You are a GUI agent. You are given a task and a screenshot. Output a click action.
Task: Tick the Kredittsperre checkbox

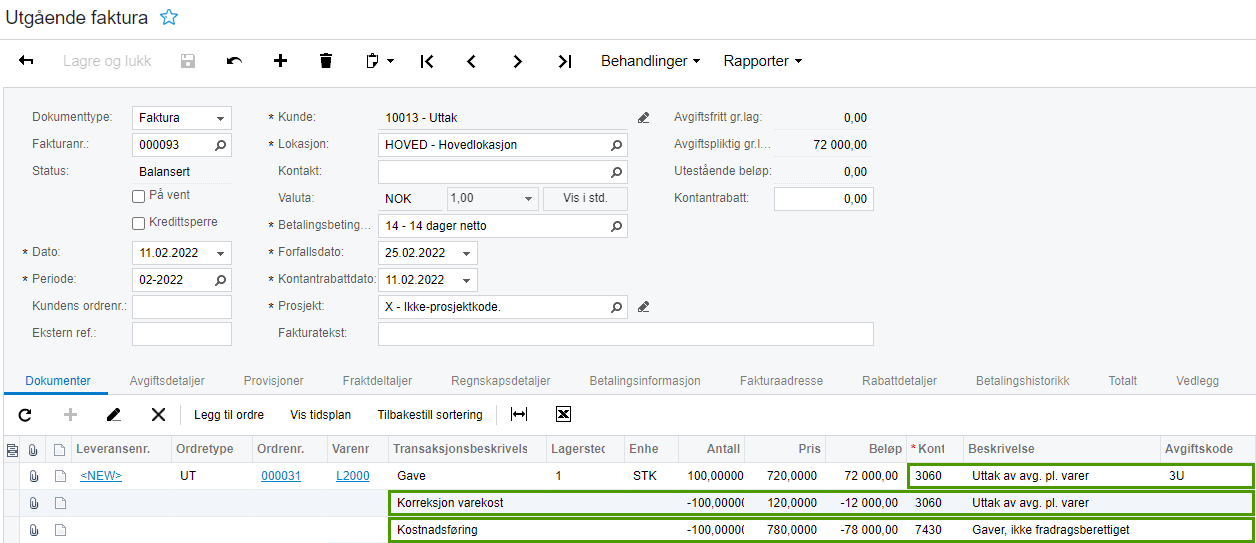(x=139, y=223)
